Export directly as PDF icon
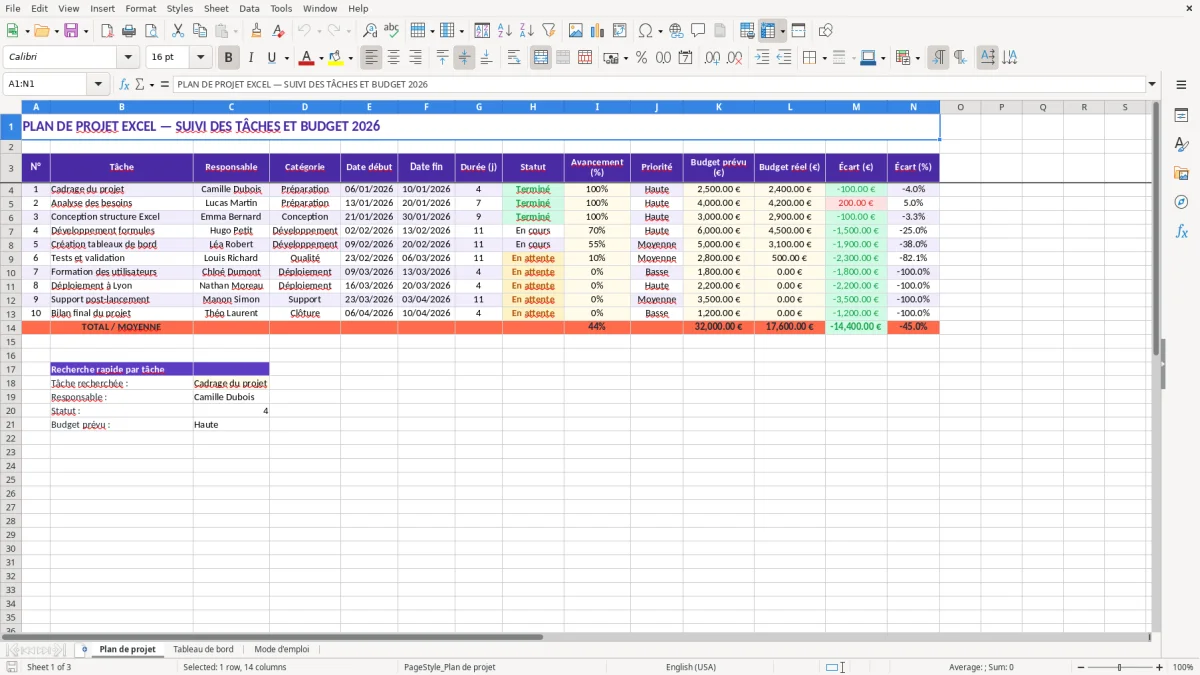 [107, 31]
